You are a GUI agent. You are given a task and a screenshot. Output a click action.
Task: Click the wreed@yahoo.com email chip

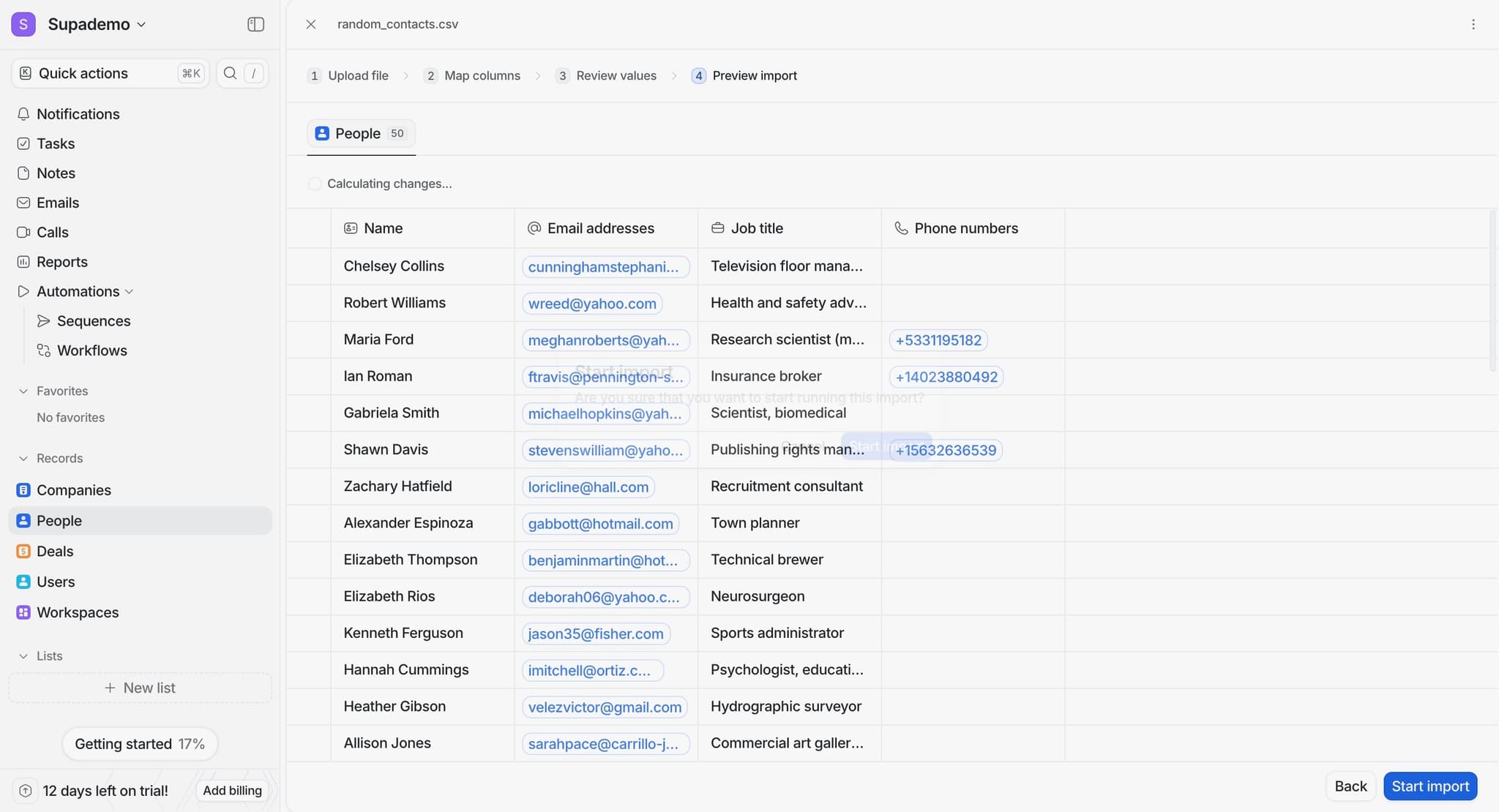coord(591,304)
